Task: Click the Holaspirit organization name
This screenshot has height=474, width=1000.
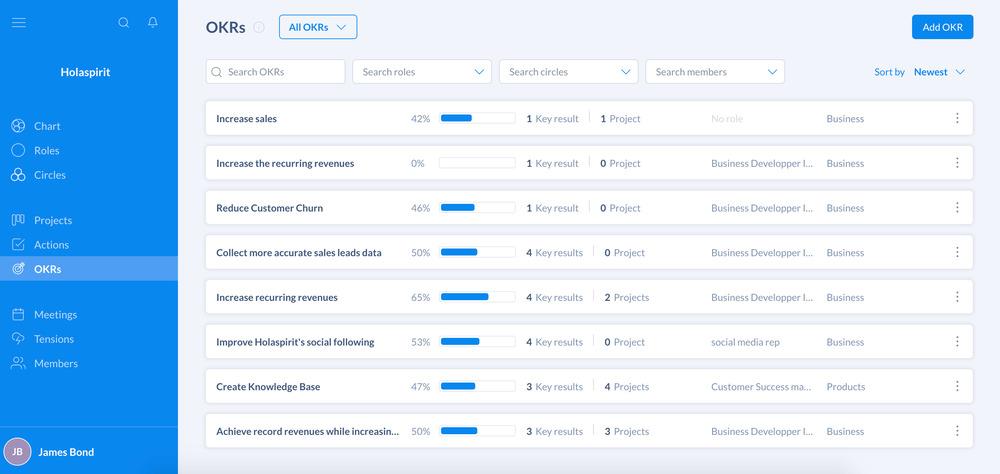Action: coord(85,72)
